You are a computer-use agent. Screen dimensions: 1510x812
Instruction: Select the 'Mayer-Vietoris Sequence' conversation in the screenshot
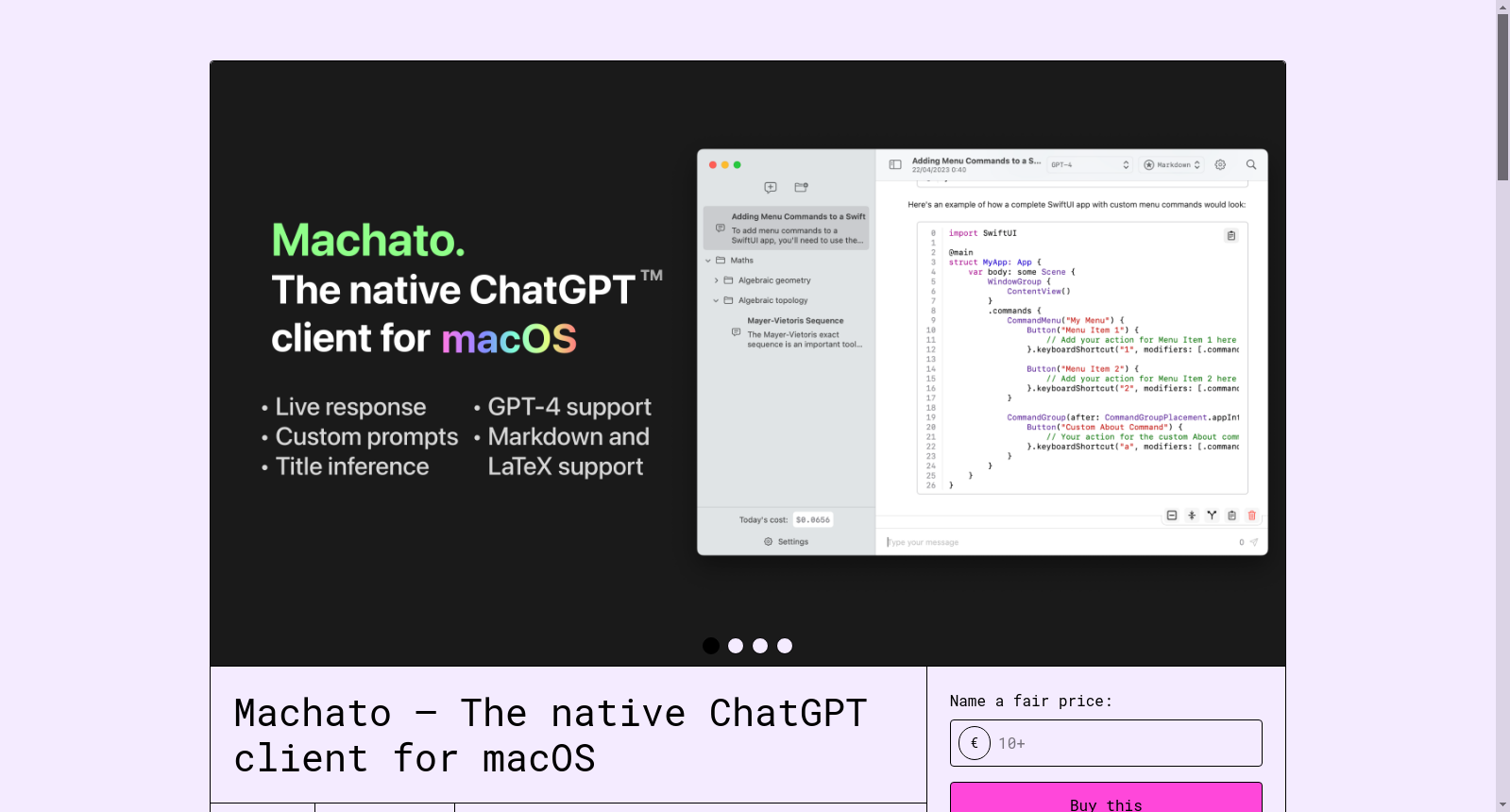[796, 332]
